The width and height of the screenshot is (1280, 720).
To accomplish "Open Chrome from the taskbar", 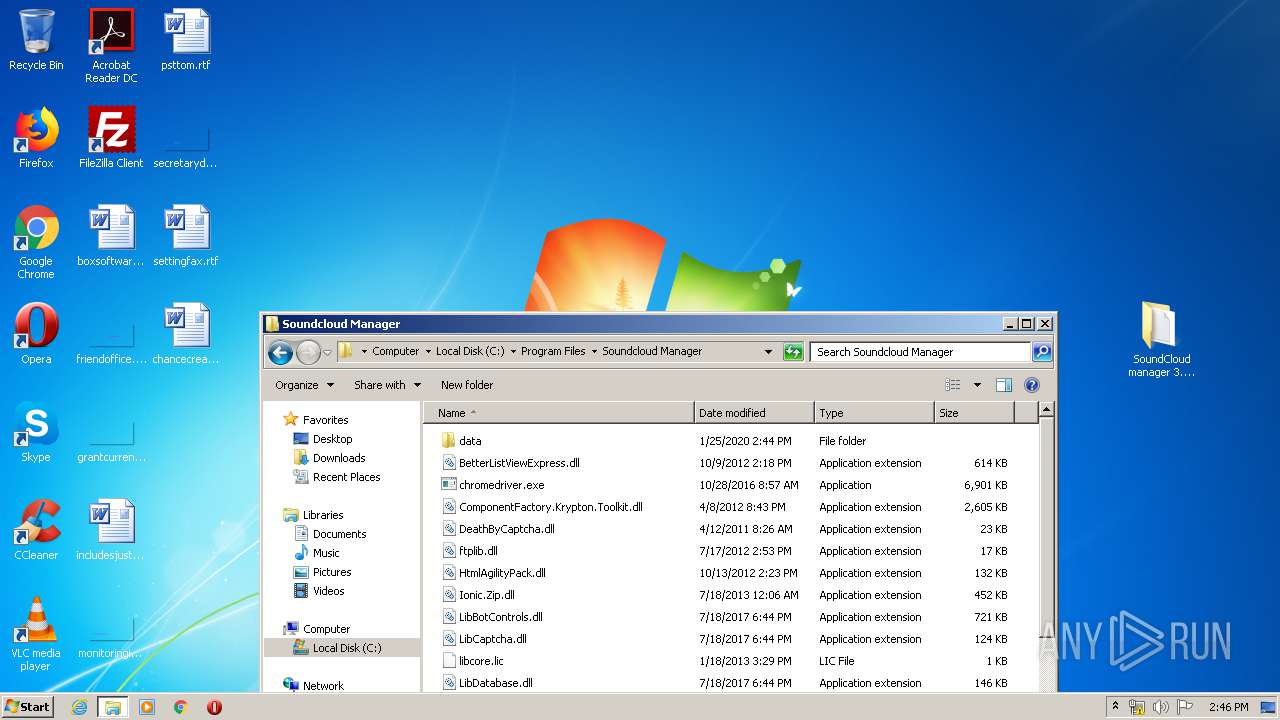I will click(181, 707).
